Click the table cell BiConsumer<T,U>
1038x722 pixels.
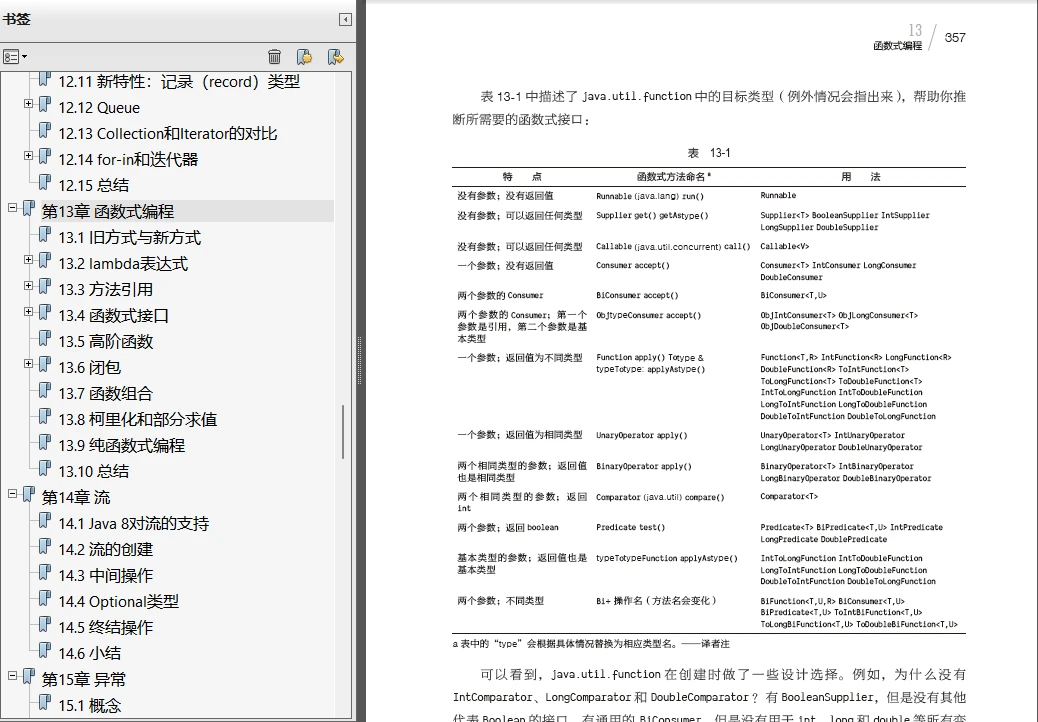tap(793, 295)
